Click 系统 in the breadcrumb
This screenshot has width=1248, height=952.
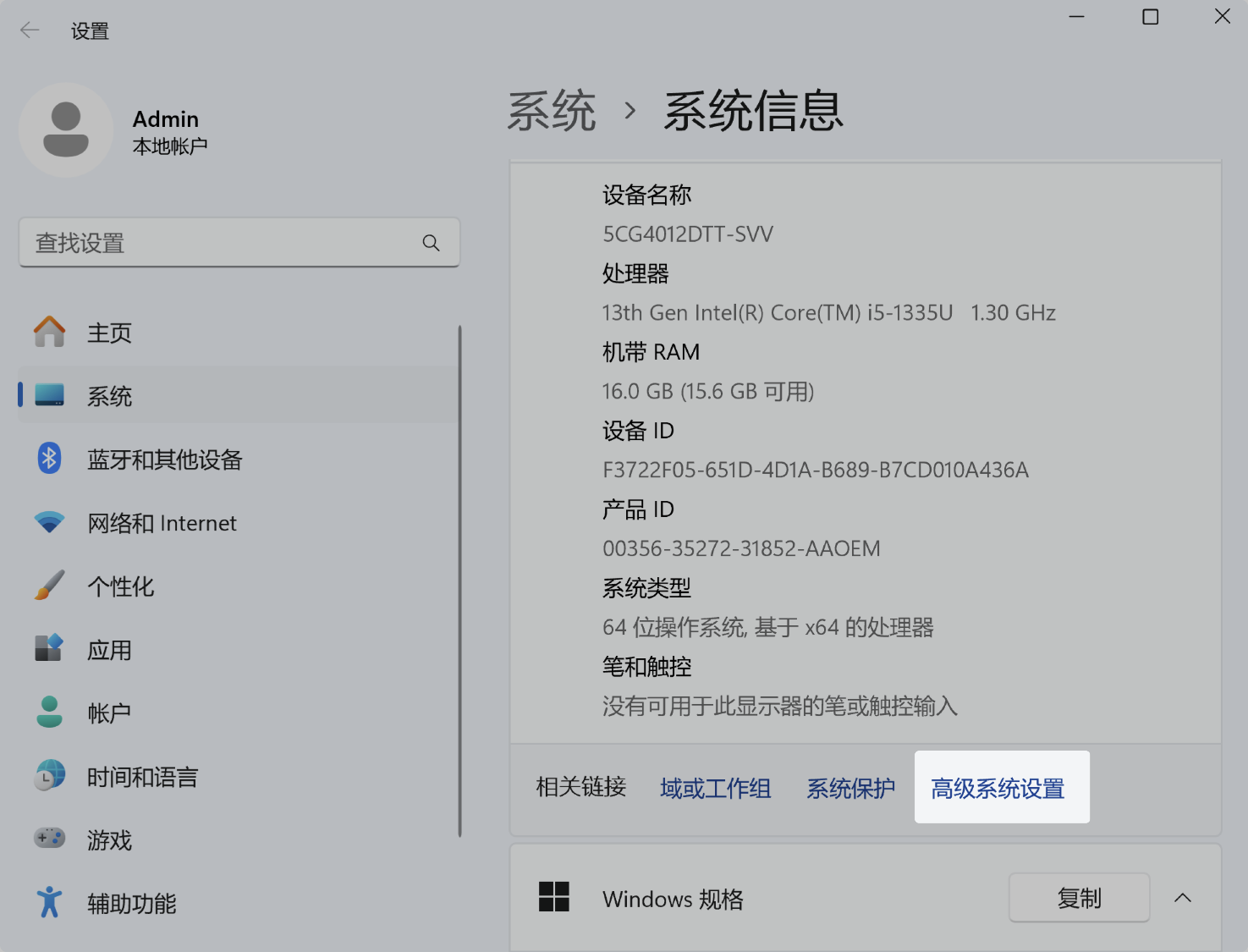552,111
